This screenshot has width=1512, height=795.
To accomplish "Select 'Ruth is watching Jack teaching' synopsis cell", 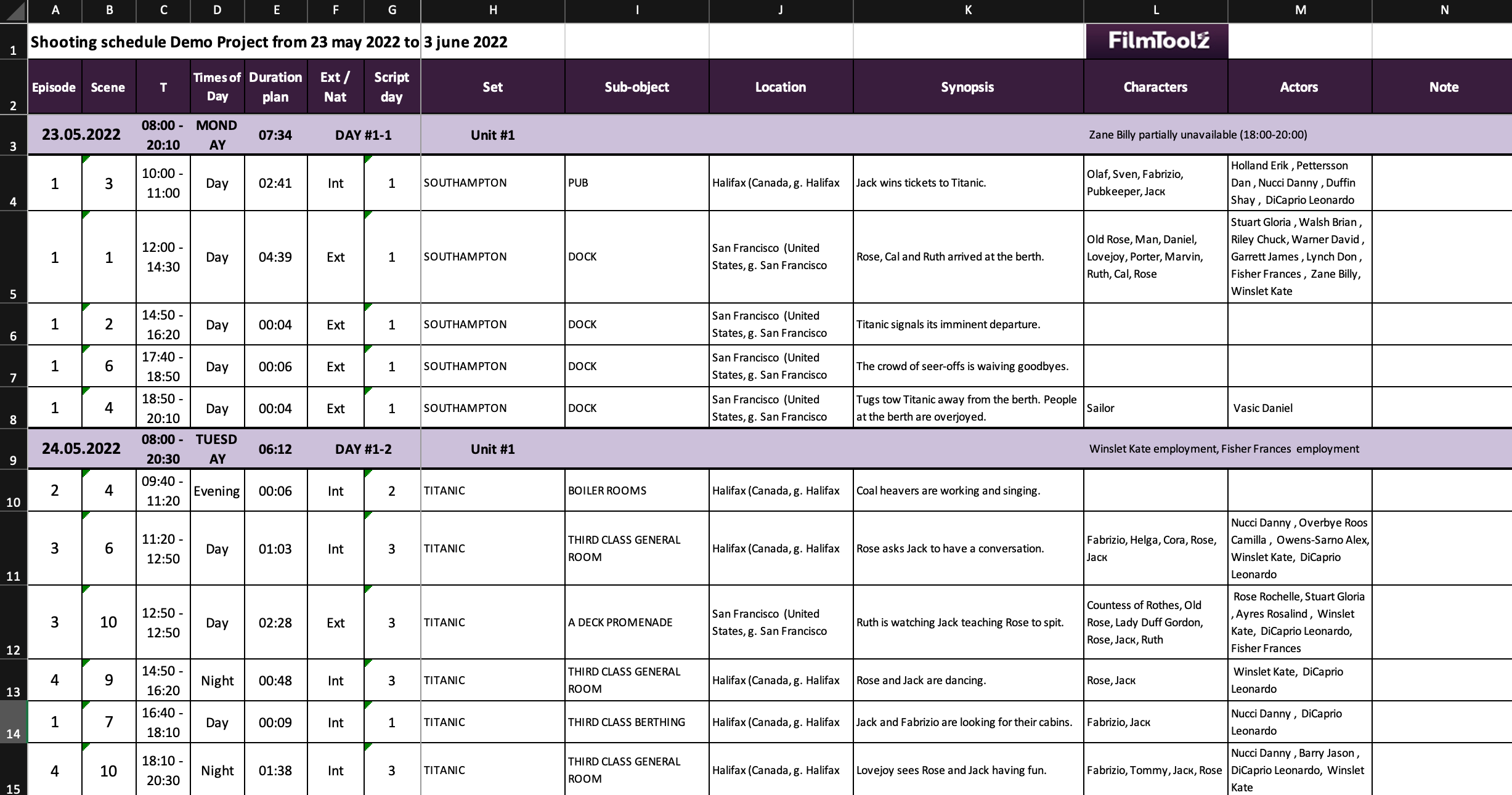I will pos(968,622).
